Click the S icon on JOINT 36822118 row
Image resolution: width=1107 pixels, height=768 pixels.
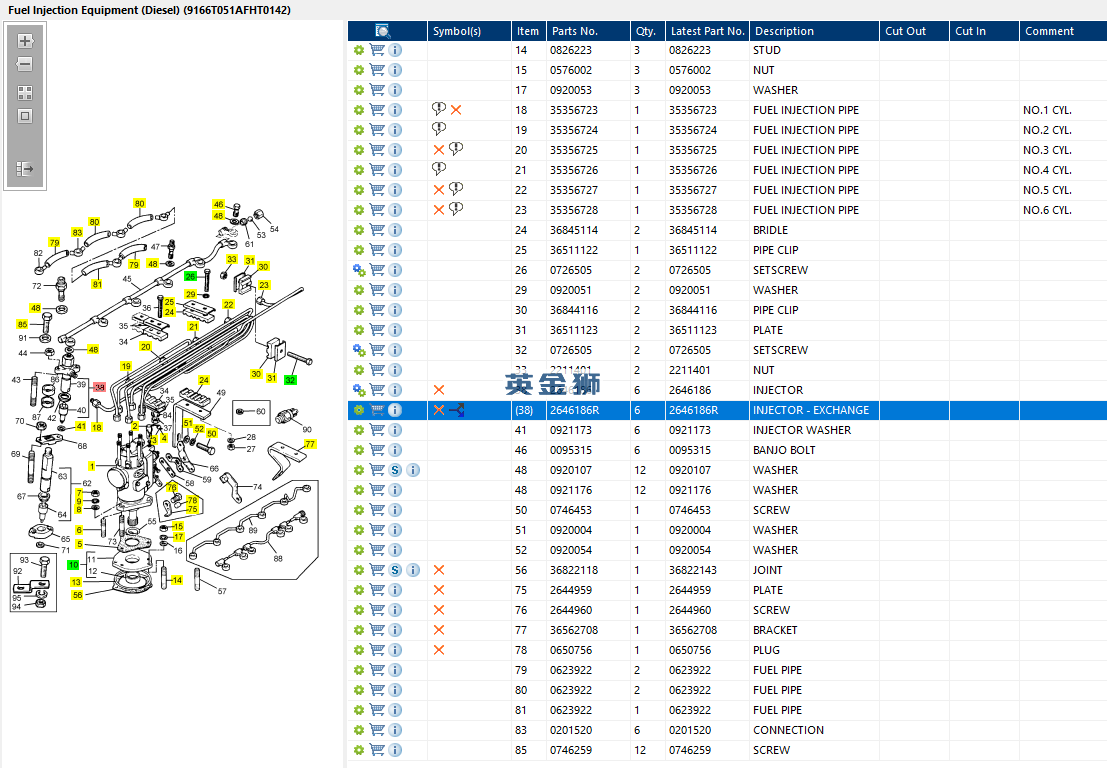click(x=395, y=570)
